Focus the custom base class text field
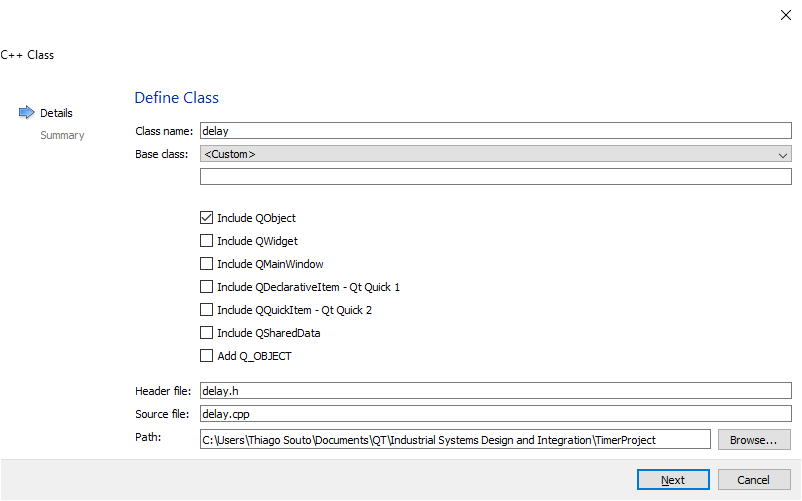Image resolution: width=802 pixels, height=501 pixels. click(495, 177)
